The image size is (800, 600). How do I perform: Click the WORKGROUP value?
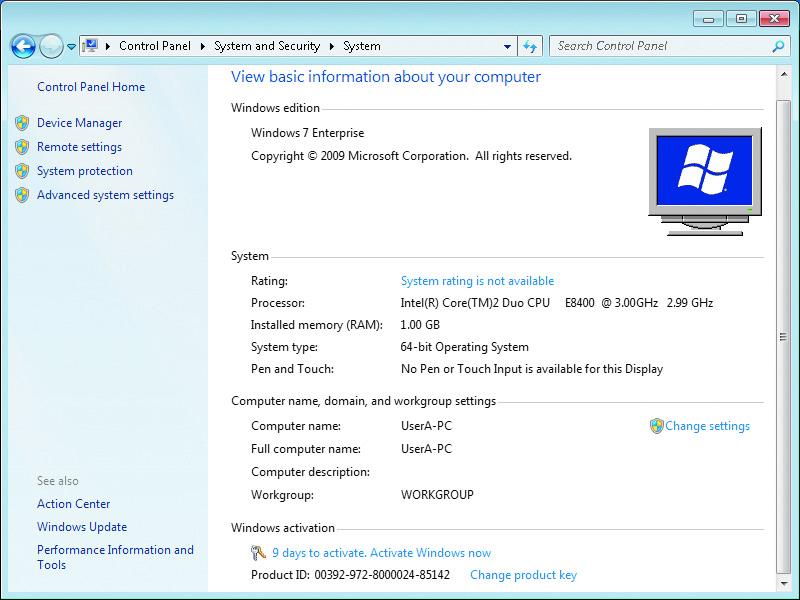[x=437, y=495]
